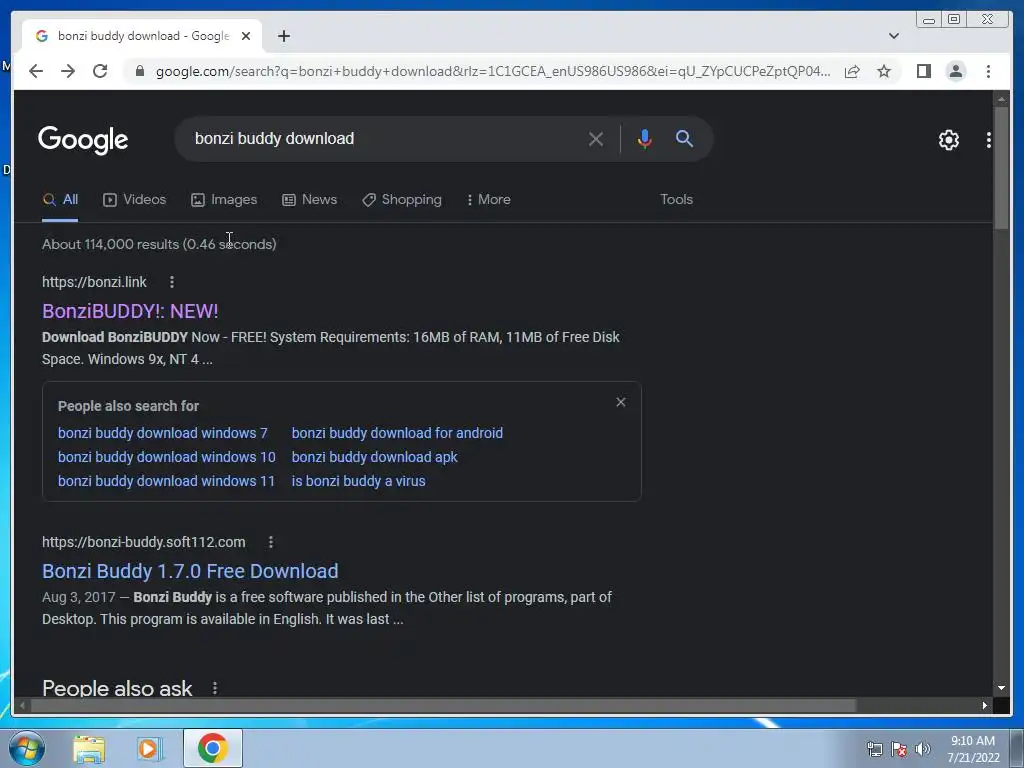Open Chrome three-dot menu
1024x768 pixels.
click(x=988, y=71)
